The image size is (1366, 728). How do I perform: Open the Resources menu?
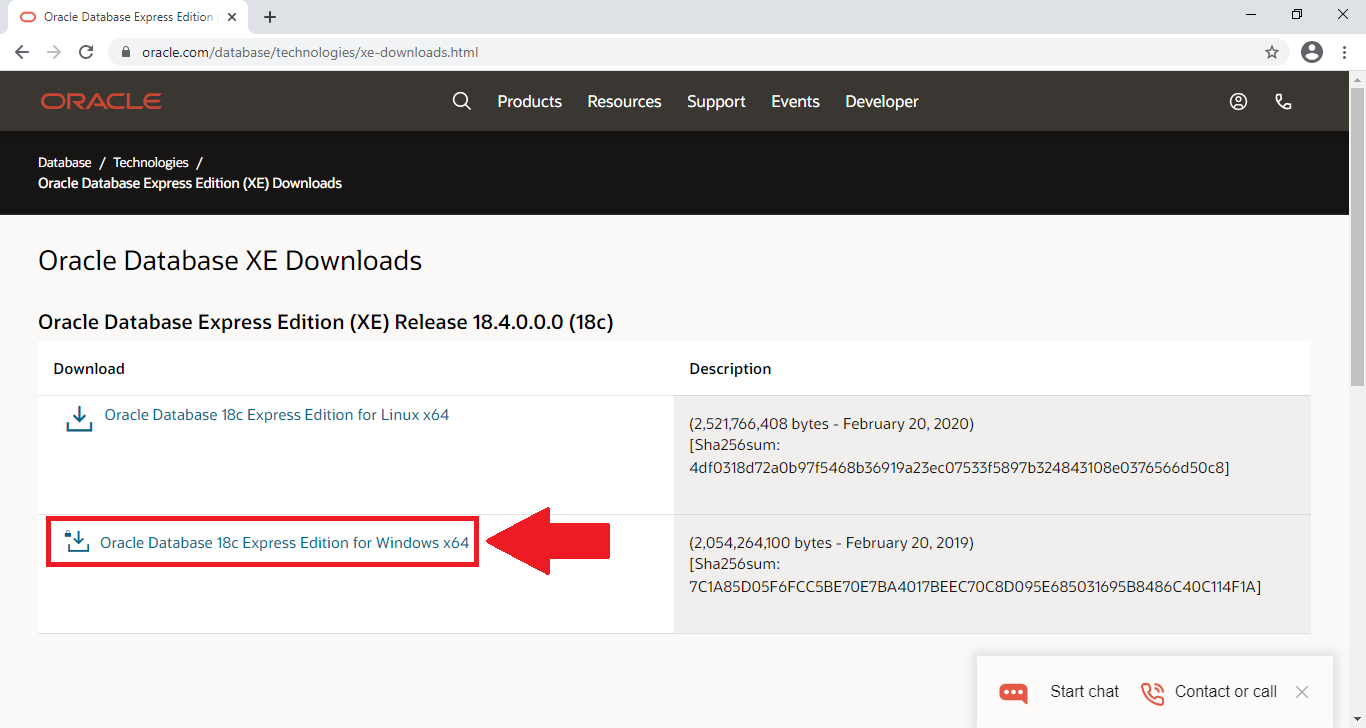point(624,101)
